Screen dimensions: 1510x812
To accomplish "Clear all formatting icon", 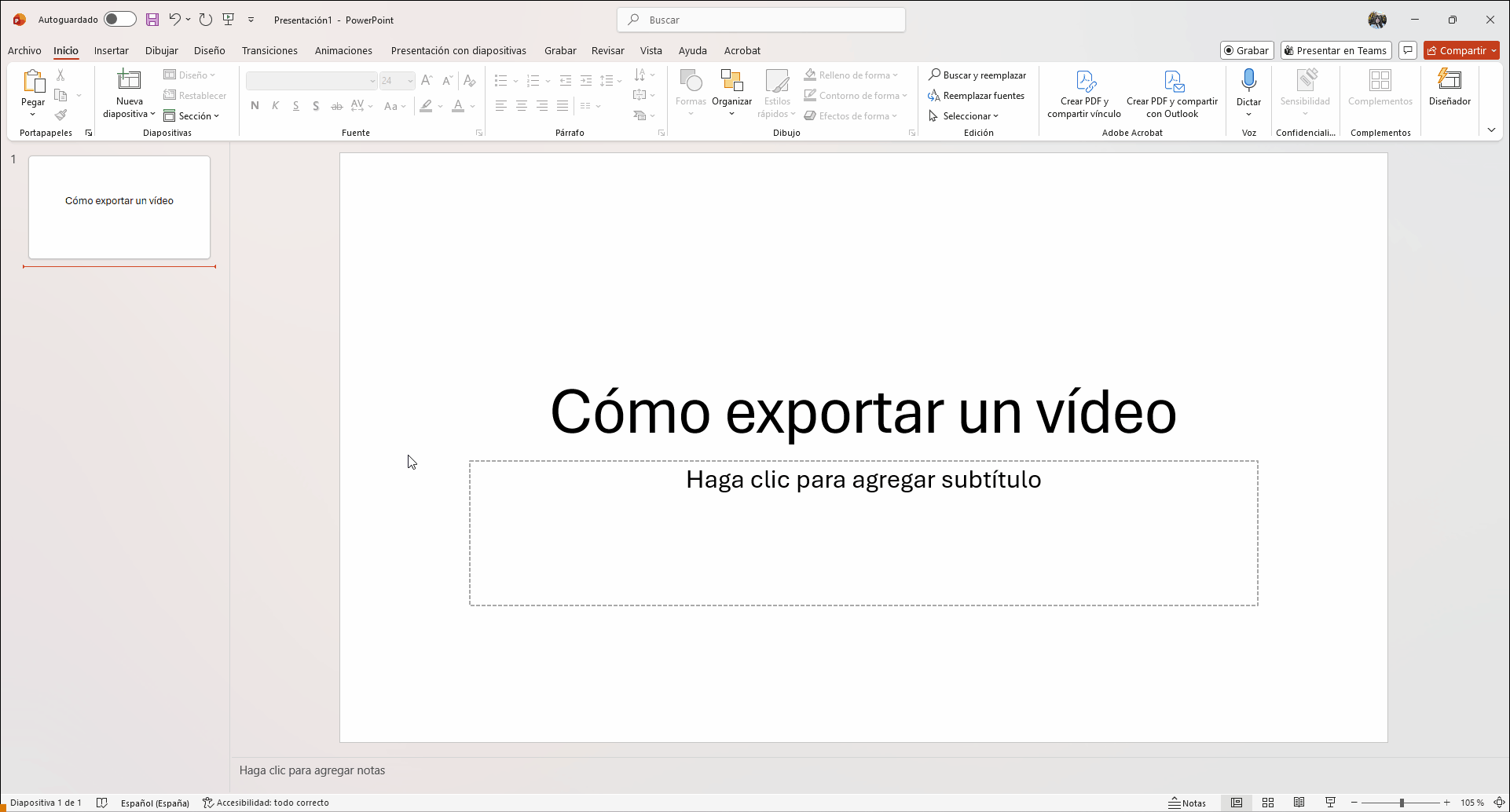I will [469, 80].
